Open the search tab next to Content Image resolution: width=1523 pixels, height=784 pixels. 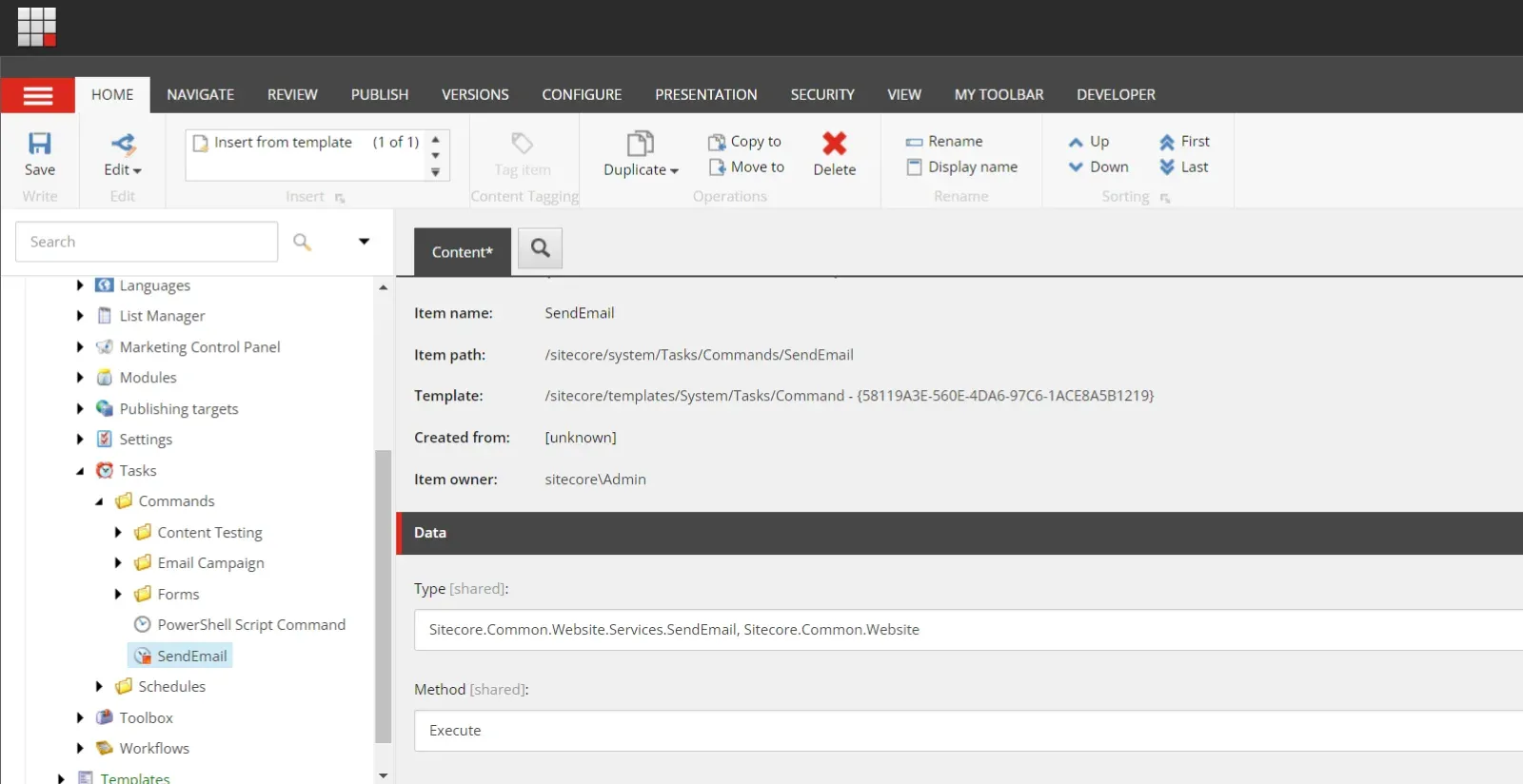click(540, 248)
